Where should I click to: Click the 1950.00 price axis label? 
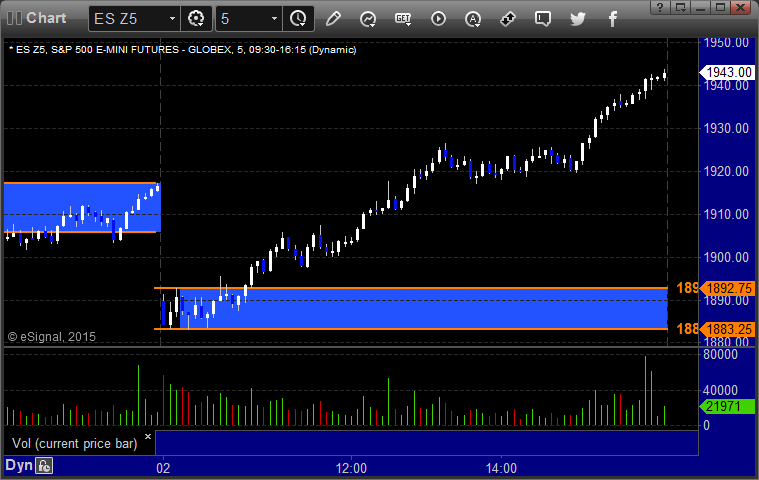pyautogui.click(x=726, y=43)
